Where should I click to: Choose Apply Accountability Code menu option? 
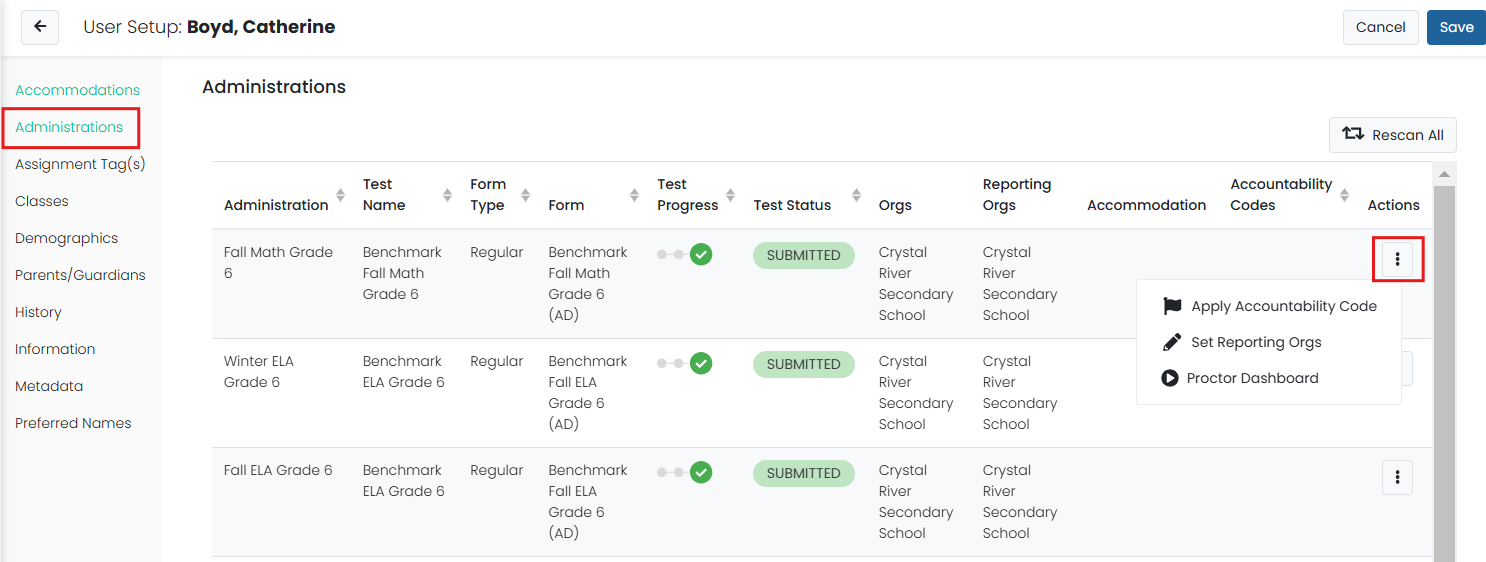click(x=1269, y=306)
